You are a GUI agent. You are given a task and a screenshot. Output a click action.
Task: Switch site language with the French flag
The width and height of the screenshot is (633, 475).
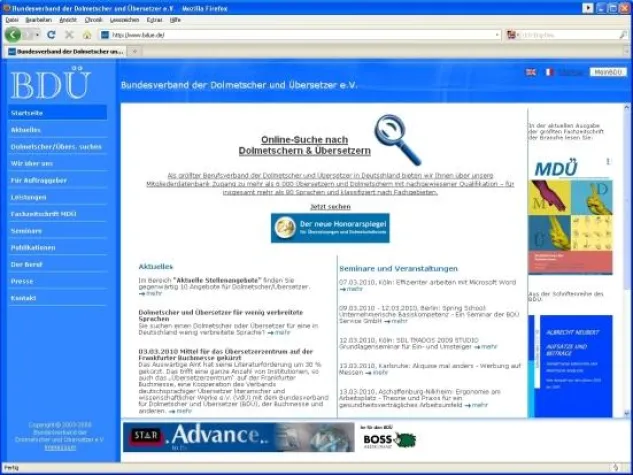(549, 72)
